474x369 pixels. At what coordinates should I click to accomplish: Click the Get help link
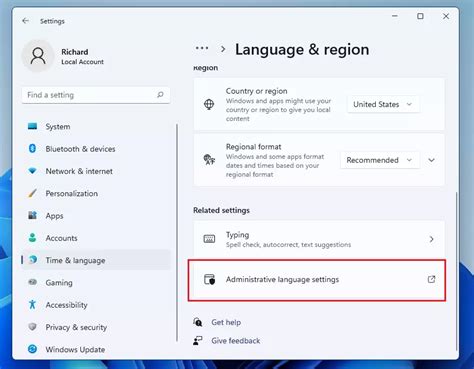coord(226,322)
